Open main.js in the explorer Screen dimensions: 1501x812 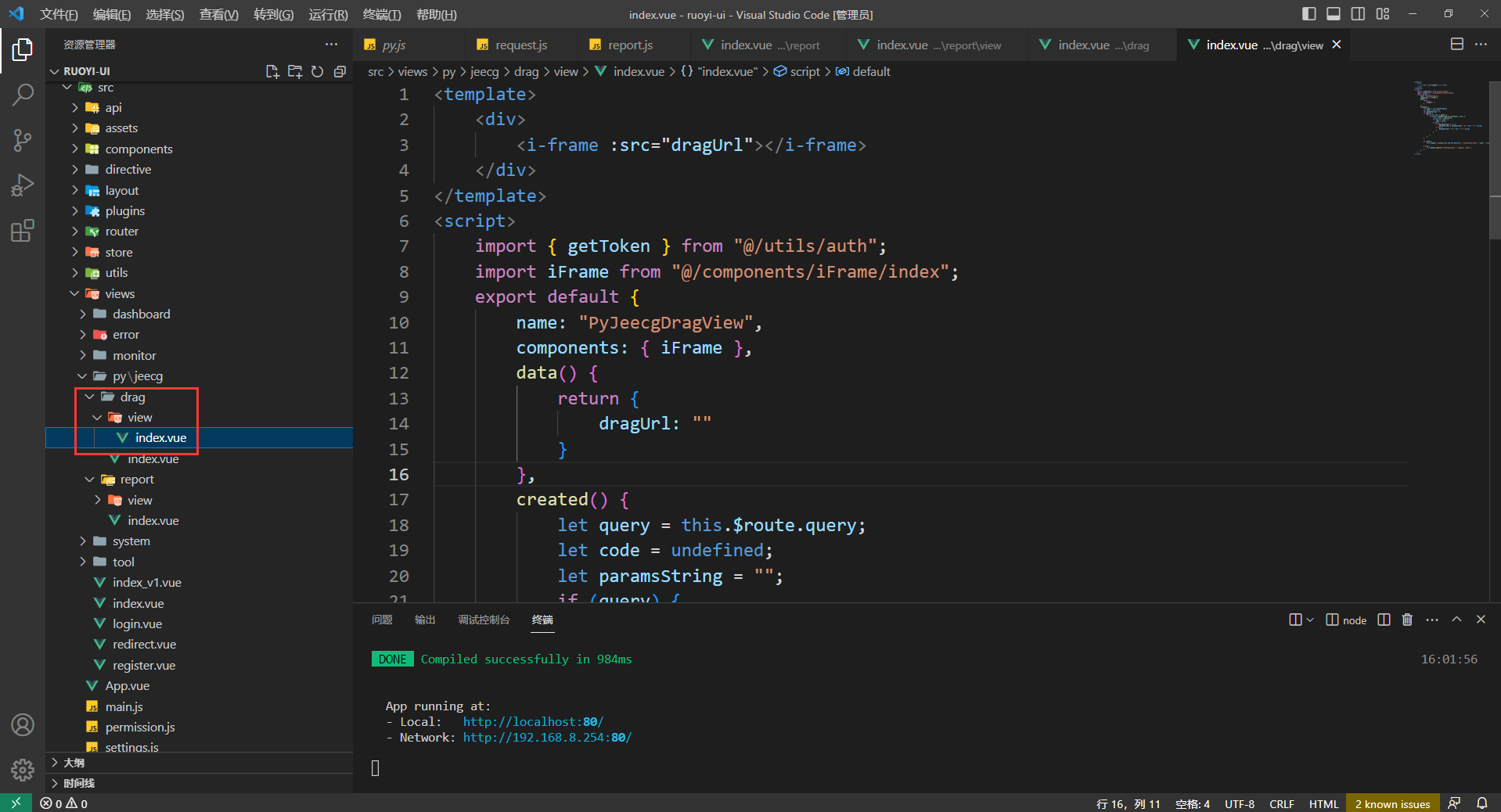pos(124,707)
